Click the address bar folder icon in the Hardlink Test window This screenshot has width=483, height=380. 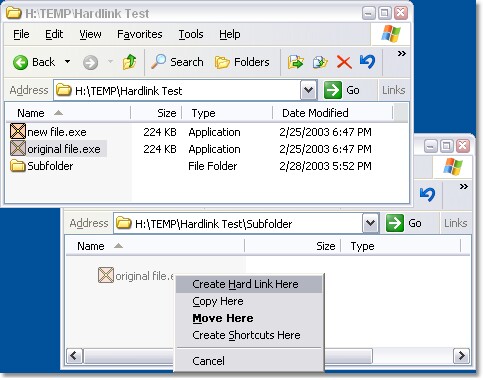tap(63, 90)
